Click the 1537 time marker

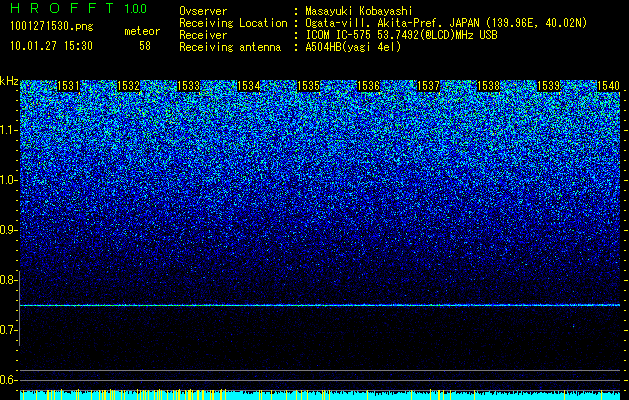428,86
